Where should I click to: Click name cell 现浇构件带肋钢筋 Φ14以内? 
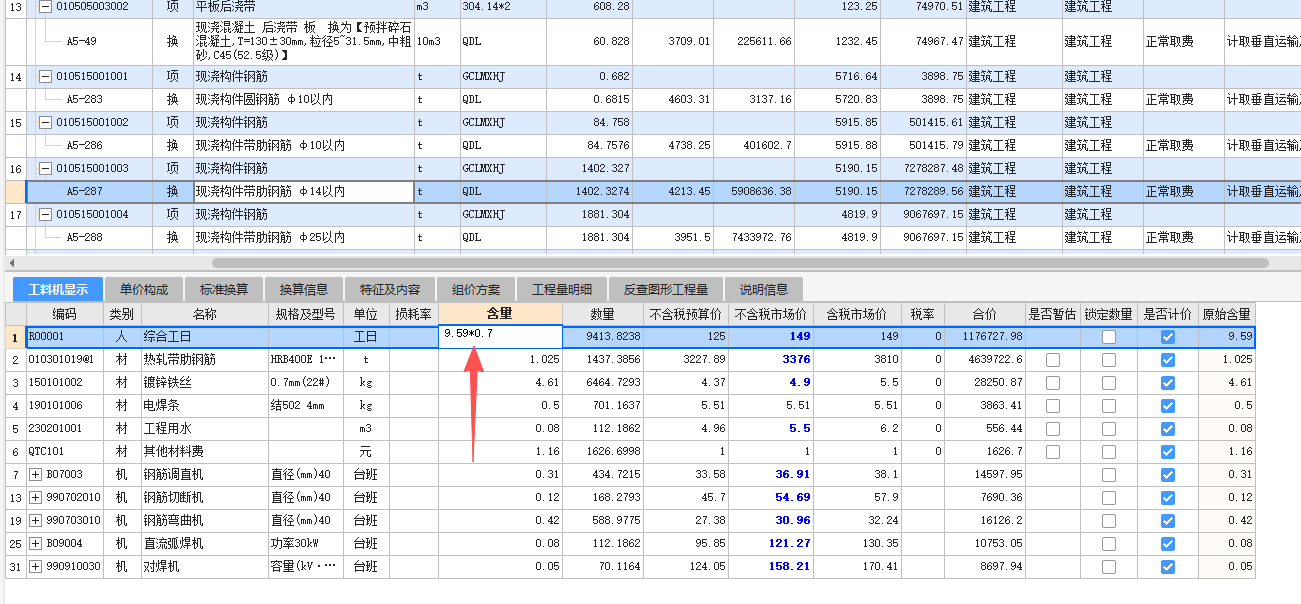(302, 191)
